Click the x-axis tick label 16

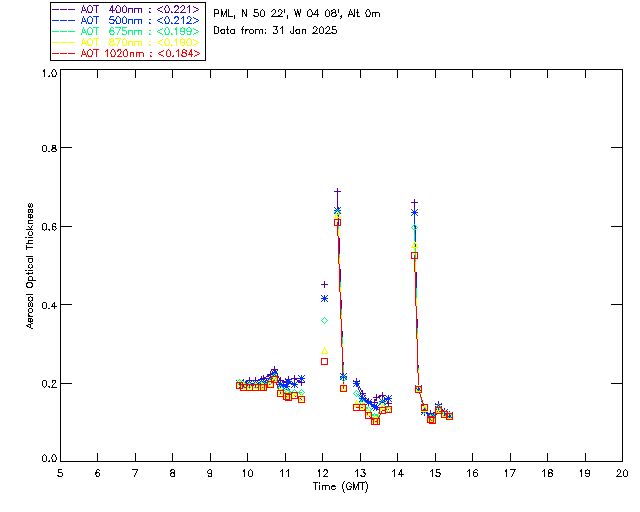[x=472, y=473]
